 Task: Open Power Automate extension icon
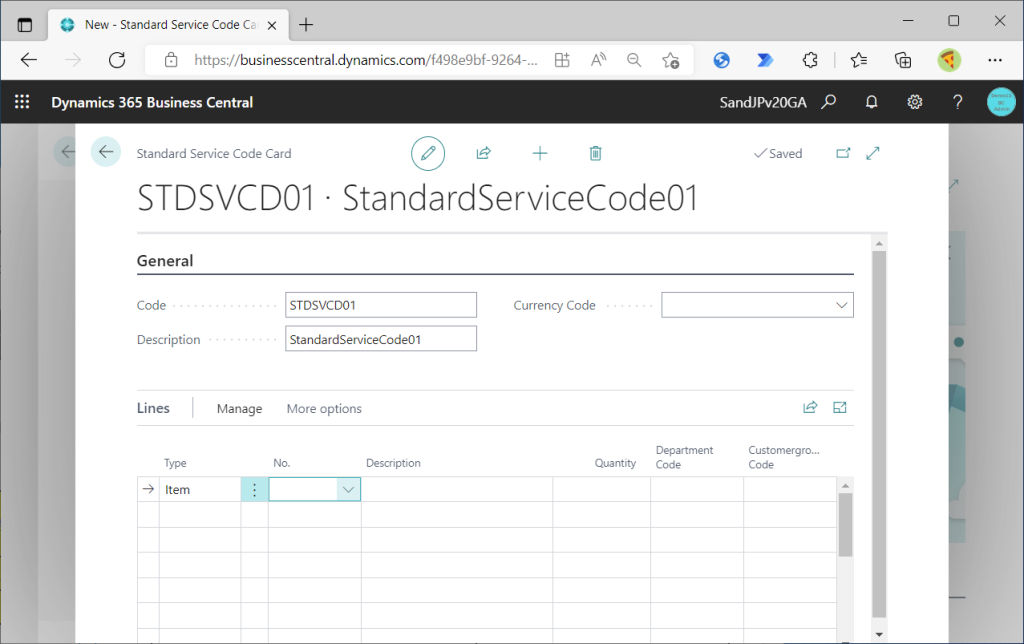[x=765, y=60]
